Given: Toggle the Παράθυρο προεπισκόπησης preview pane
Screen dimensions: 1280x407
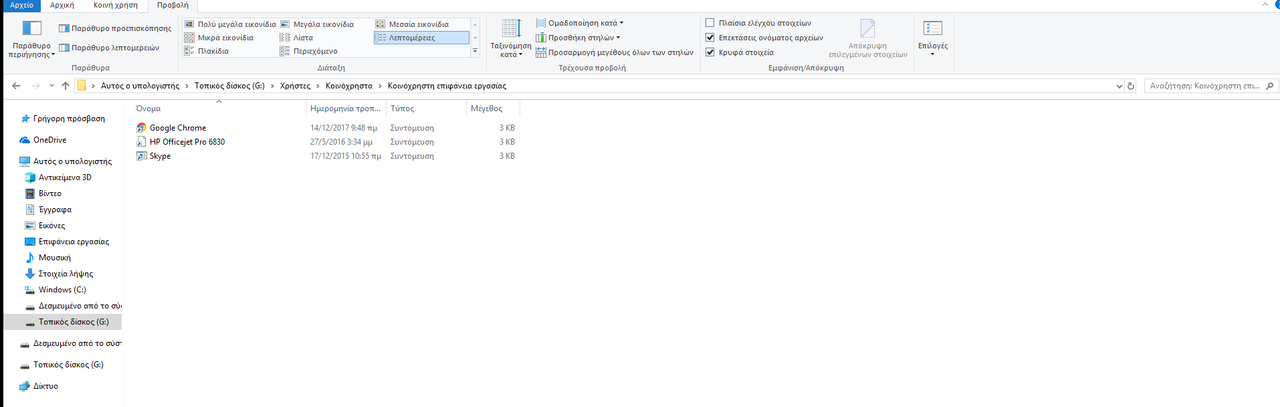Looking at the screenshot, I should [x=115, y=29].
